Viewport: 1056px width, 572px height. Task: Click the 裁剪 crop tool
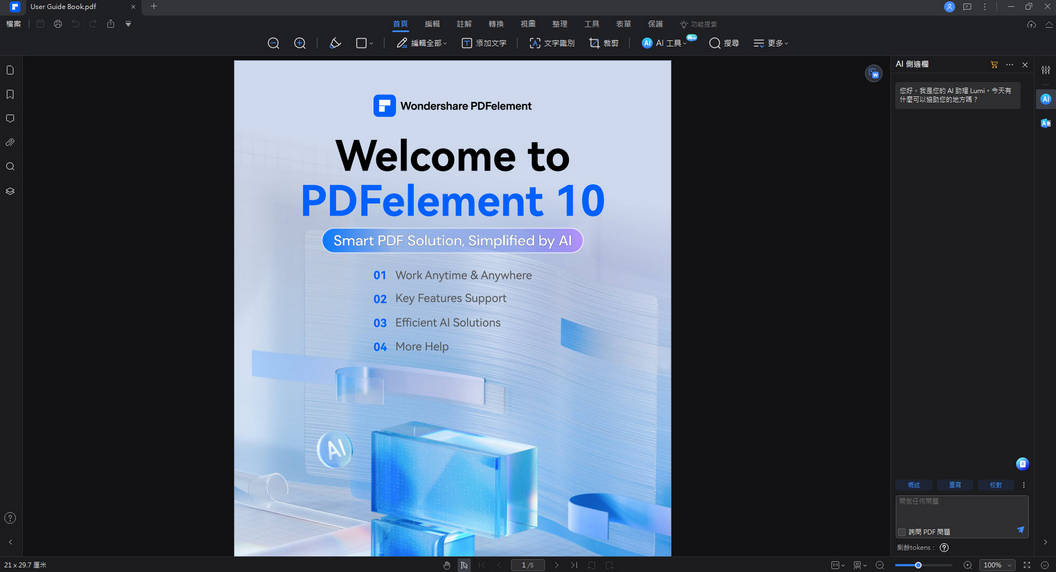tap(604, 44)
